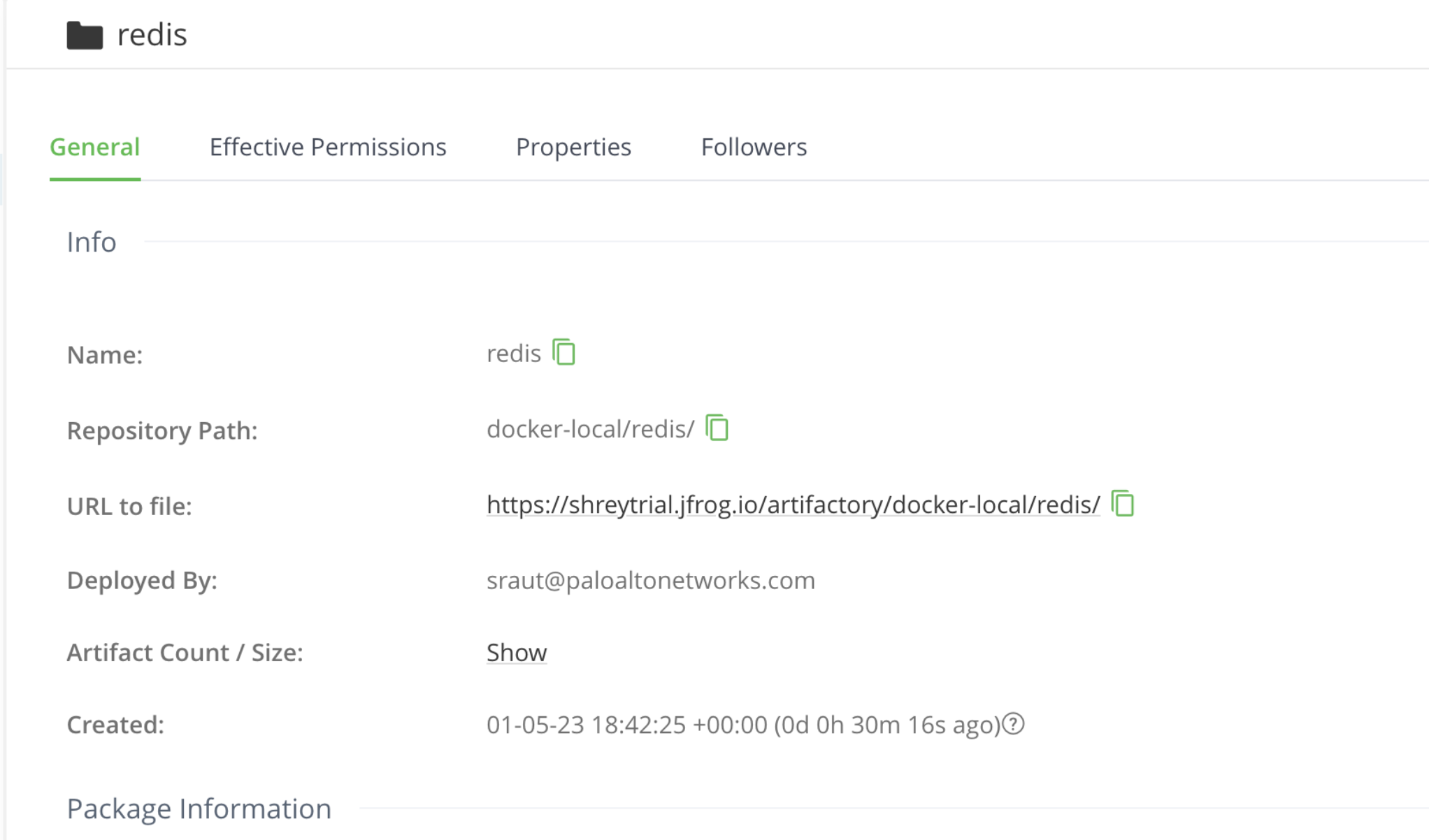Viewport: 1429px width, 840px height.
Task: Click the redis title in header
Action: pos(152,35)
